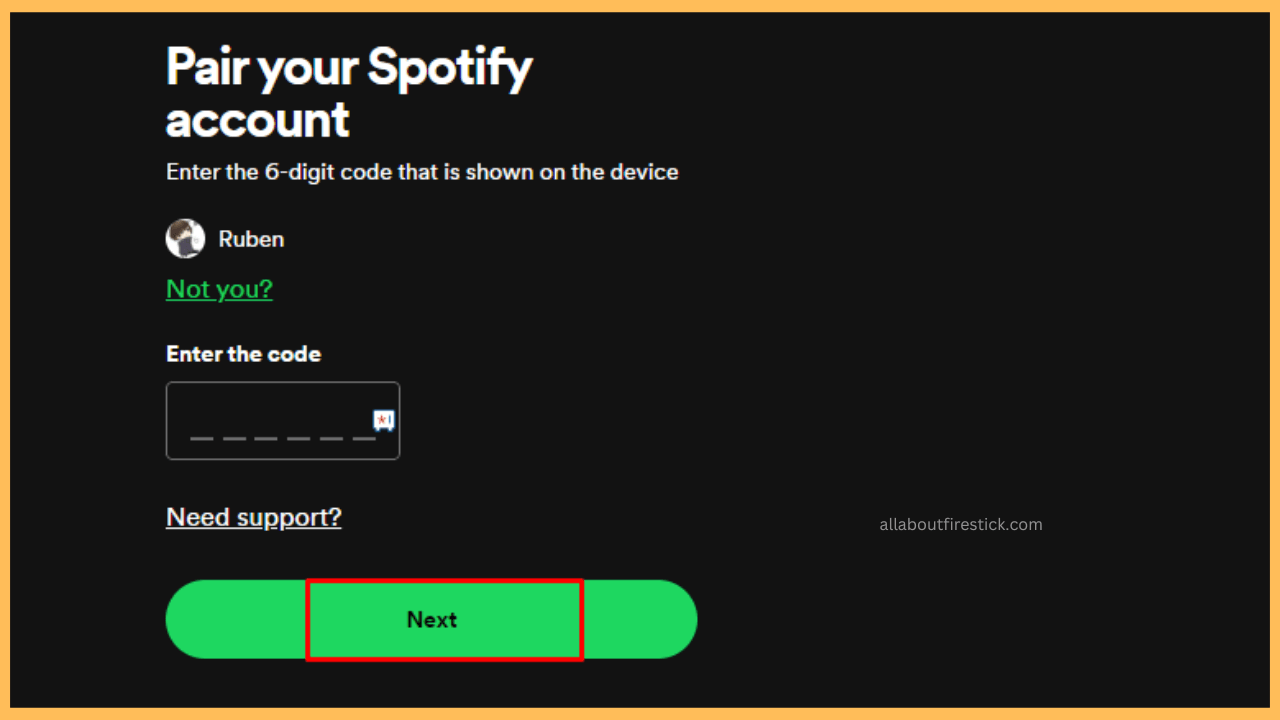
Task: Click the "Enter the code" field label
Action: [x=243, y=354]
